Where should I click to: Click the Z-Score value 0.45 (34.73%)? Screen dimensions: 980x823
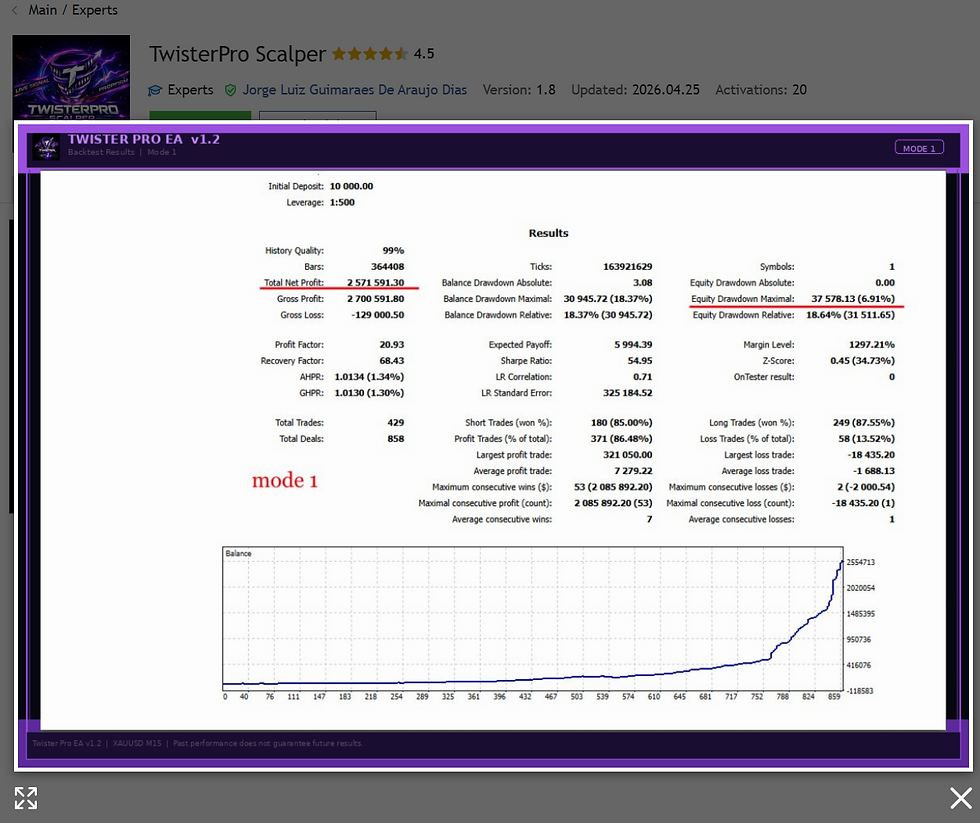click(x=862, y=361)
